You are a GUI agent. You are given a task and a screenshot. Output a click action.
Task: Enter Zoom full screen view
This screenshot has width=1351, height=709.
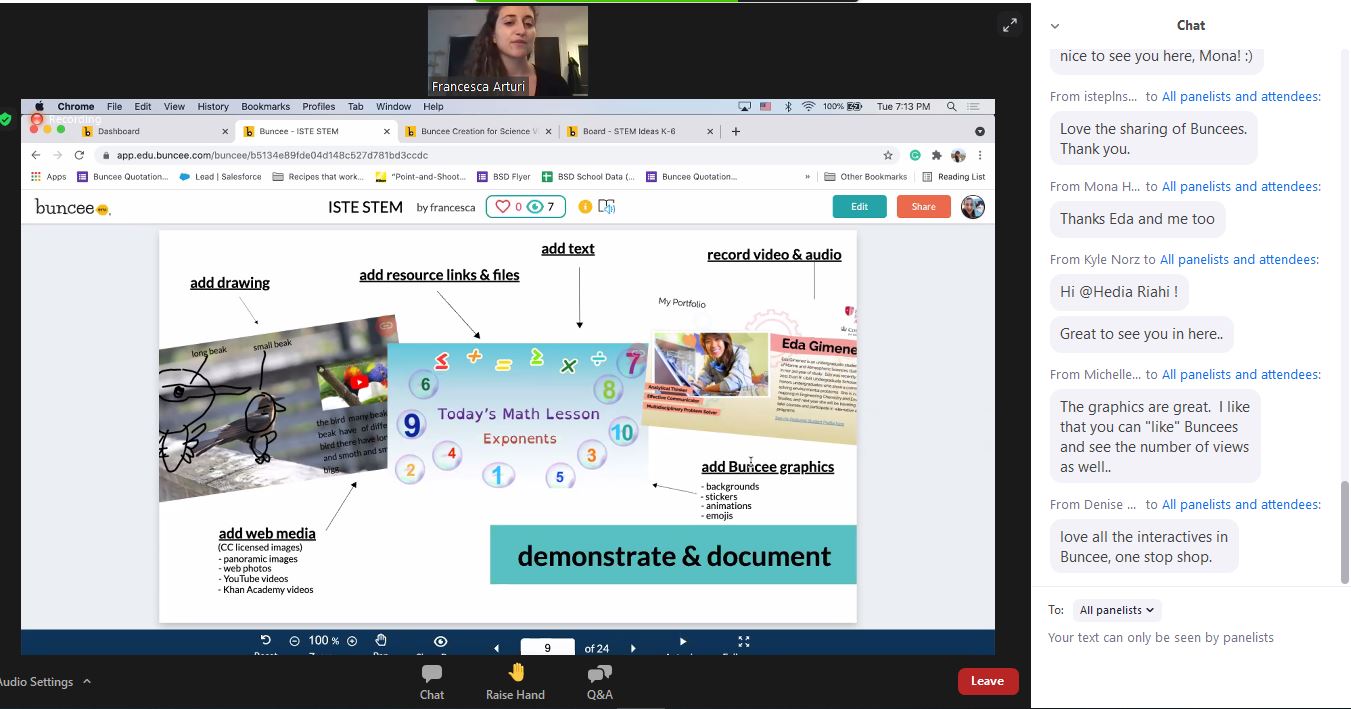1010,26
